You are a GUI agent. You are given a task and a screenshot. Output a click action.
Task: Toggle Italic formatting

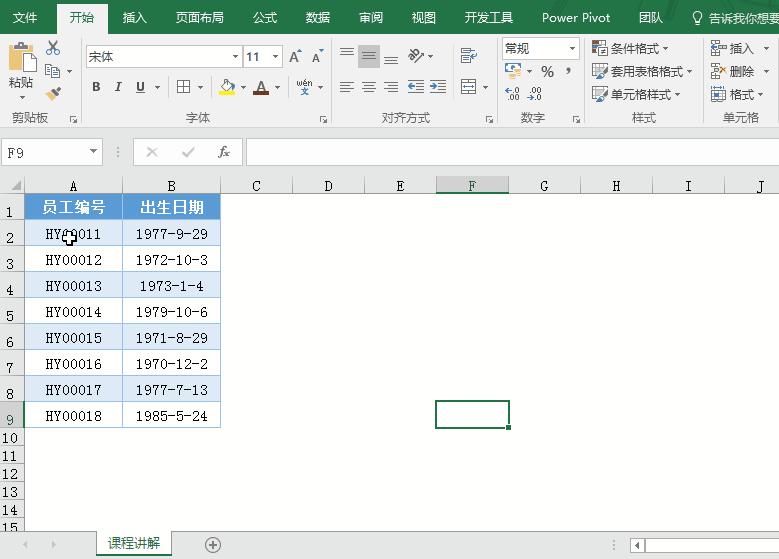coord(118,87)
